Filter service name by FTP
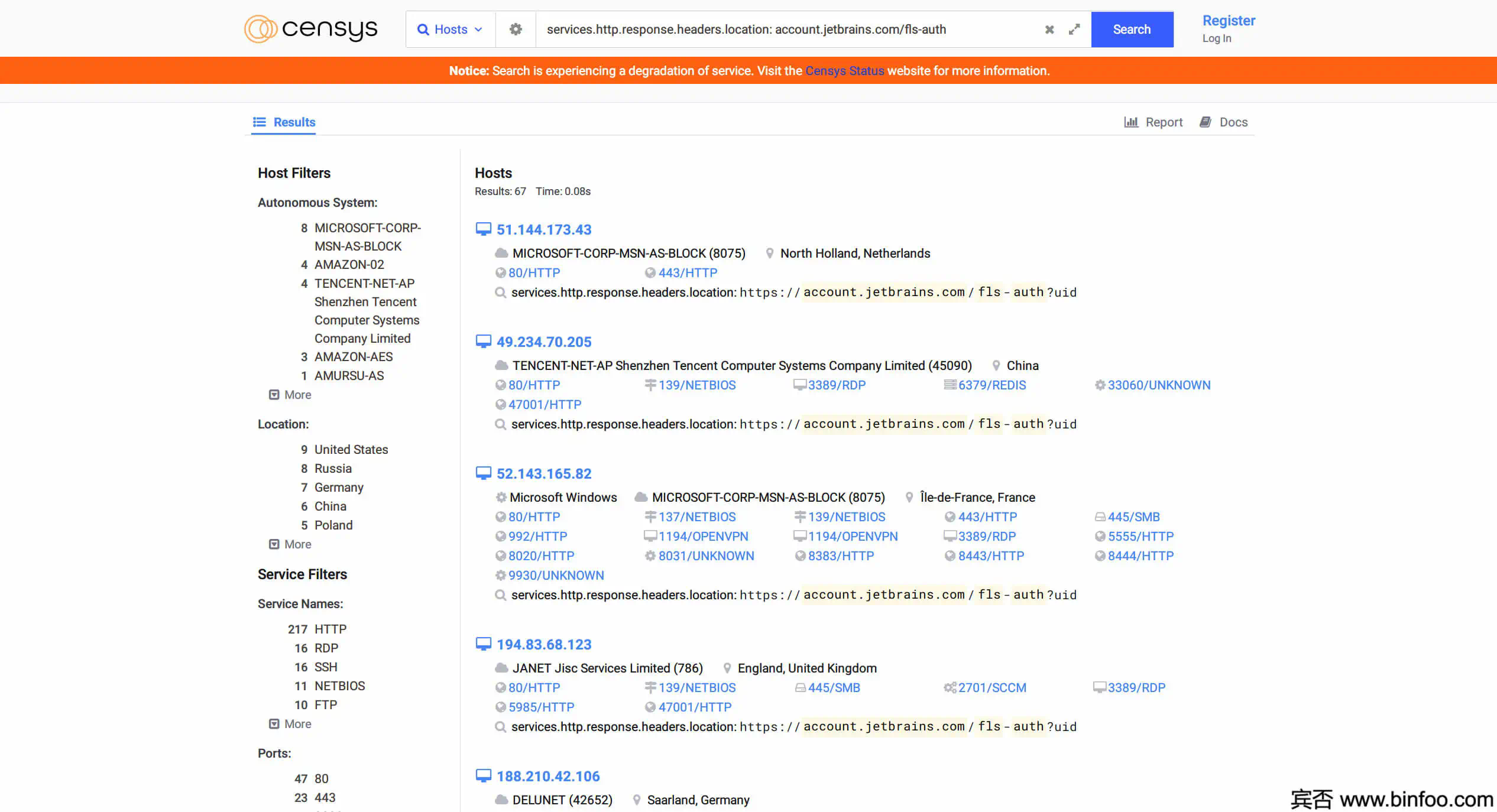The width and height of the screenshot is (1497, 812). (326, 705)
